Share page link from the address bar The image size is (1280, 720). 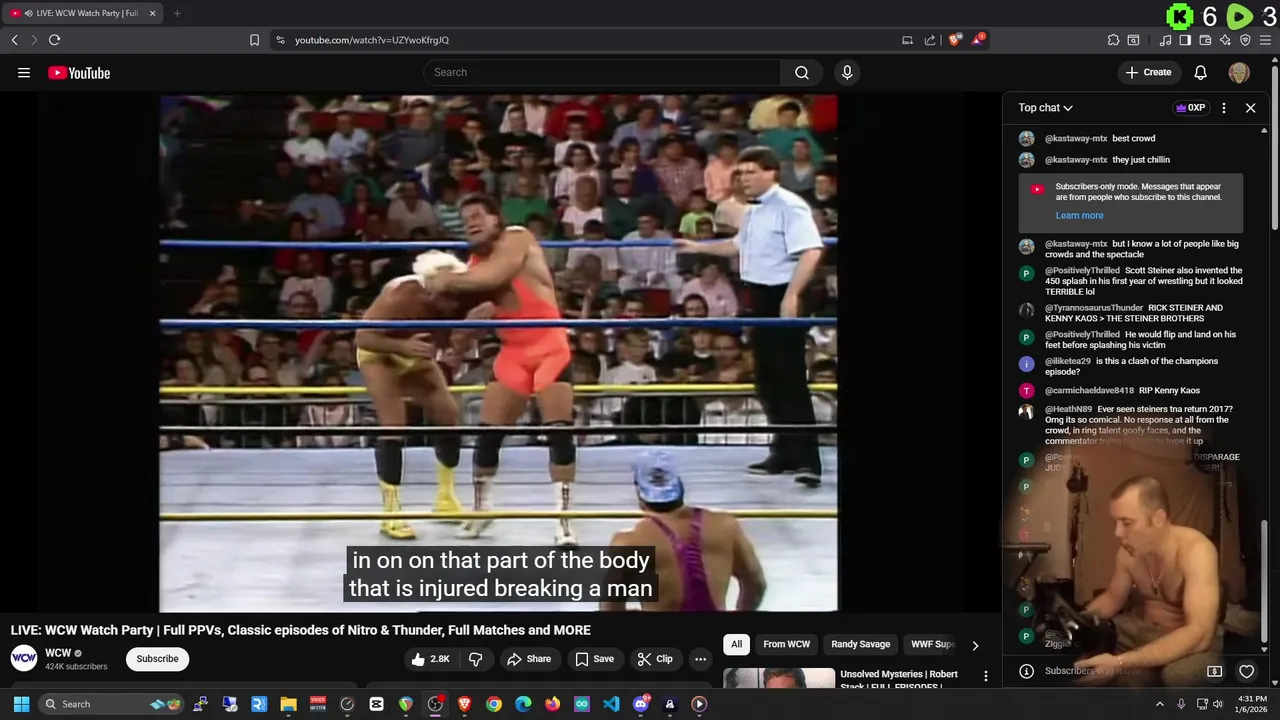tap(930, 40)
